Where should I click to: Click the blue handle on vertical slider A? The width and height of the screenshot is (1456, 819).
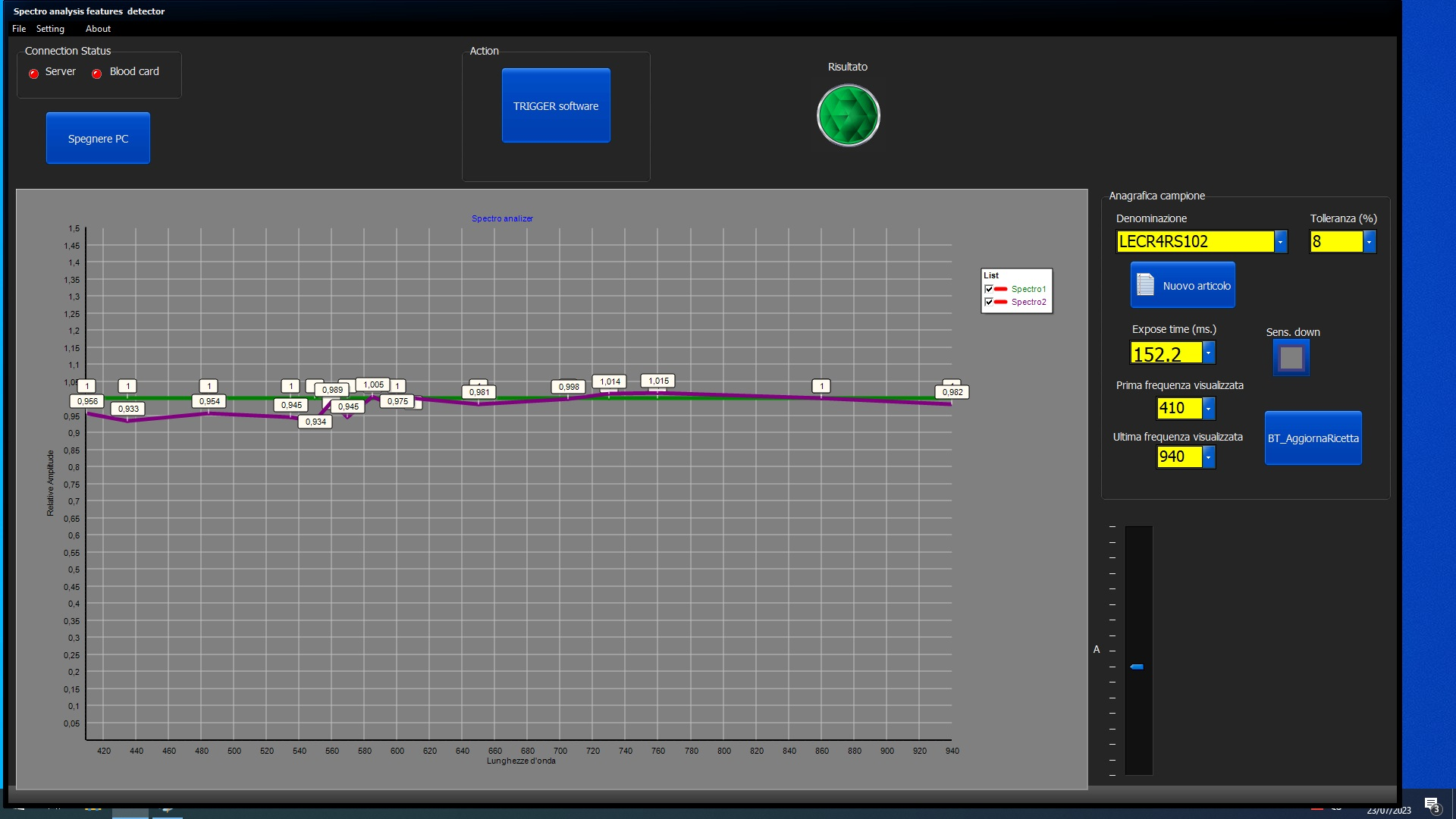1137,667
